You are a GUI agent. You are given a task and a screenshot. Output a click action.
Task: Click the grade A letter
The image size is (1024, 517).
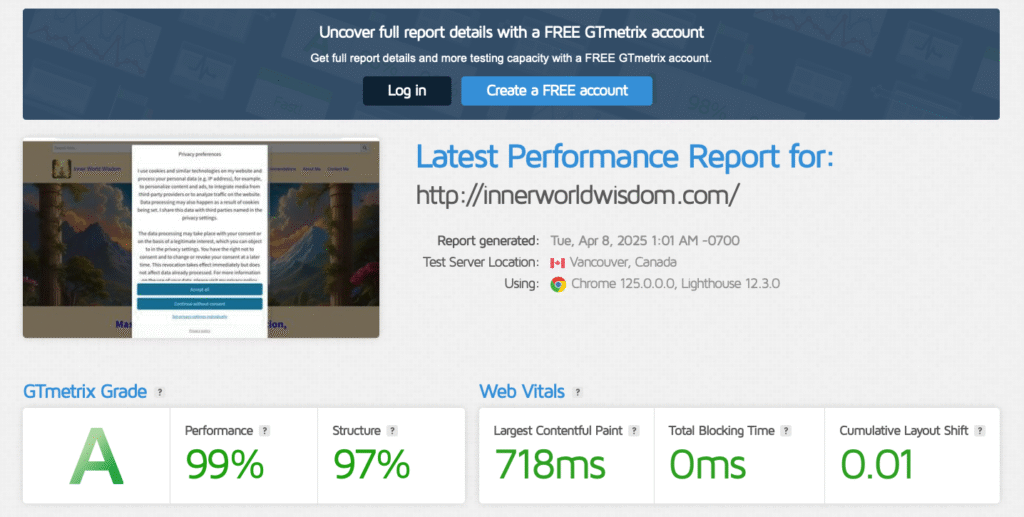tap(97, 456)
